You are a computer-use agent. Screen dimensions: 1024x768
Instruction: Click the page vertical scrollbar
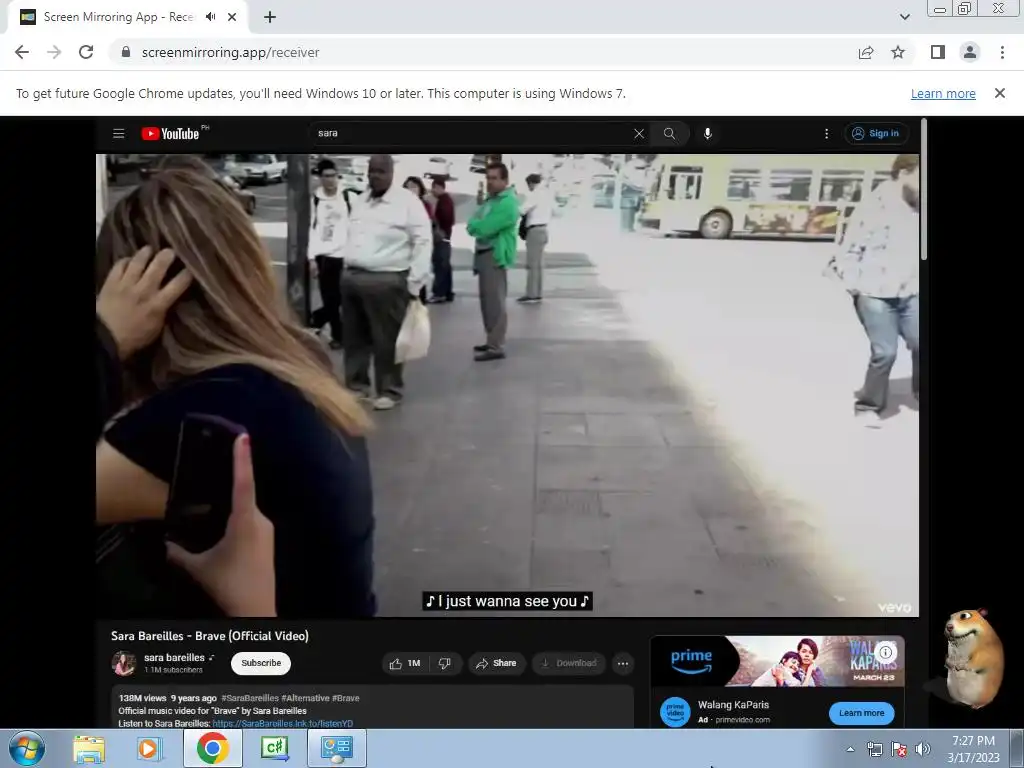pos(923,189)
